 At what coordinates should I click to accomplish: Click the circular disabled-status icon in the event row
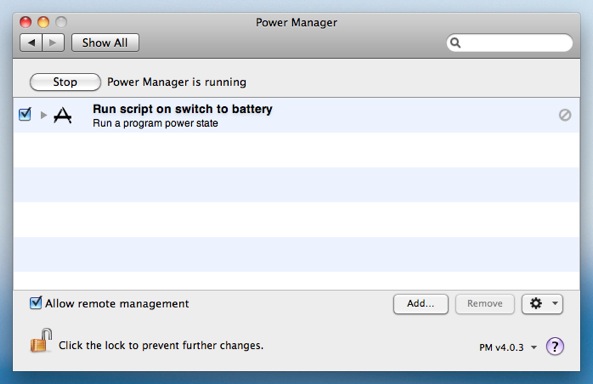(x=565, y=115)
